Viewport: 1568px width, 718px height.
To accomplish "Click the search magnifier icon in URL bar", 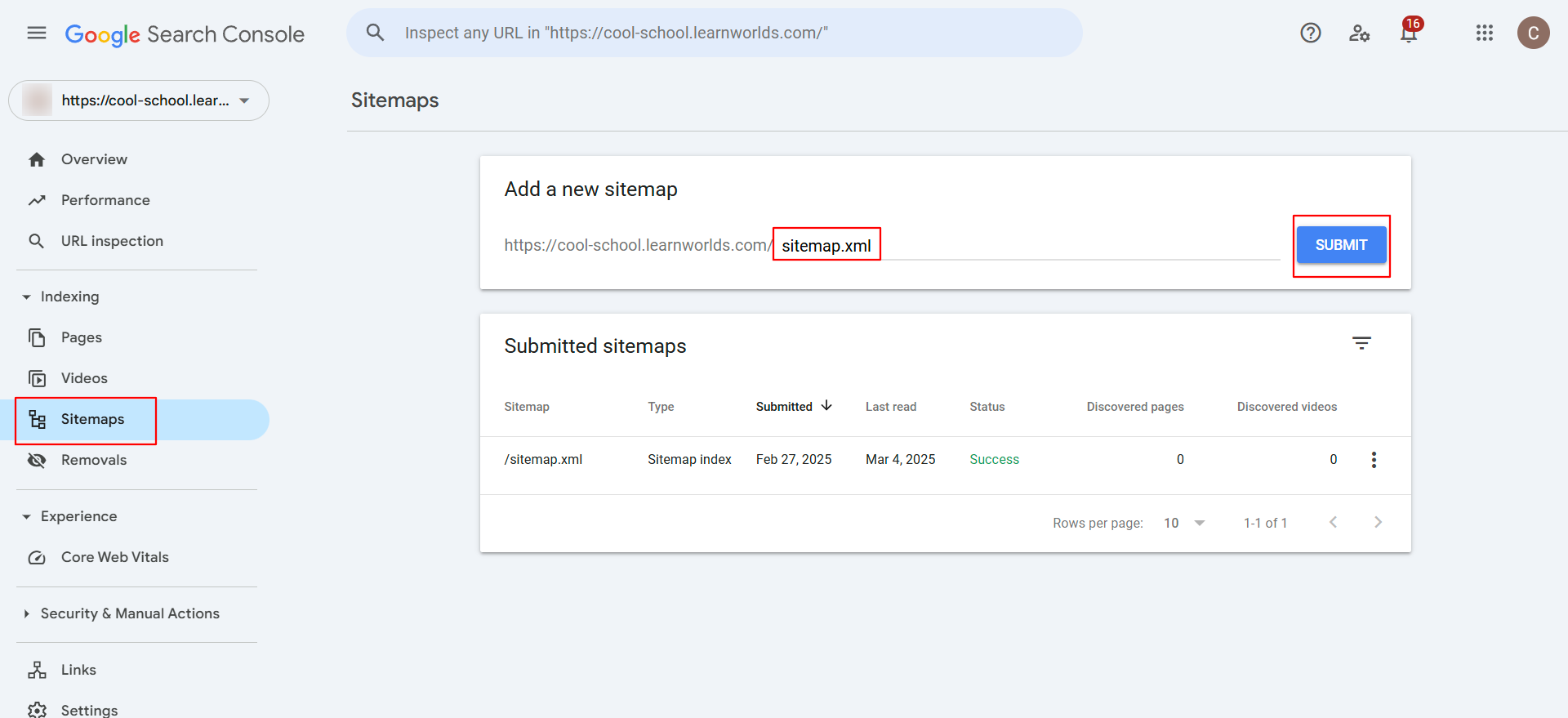I will [375, 33].
